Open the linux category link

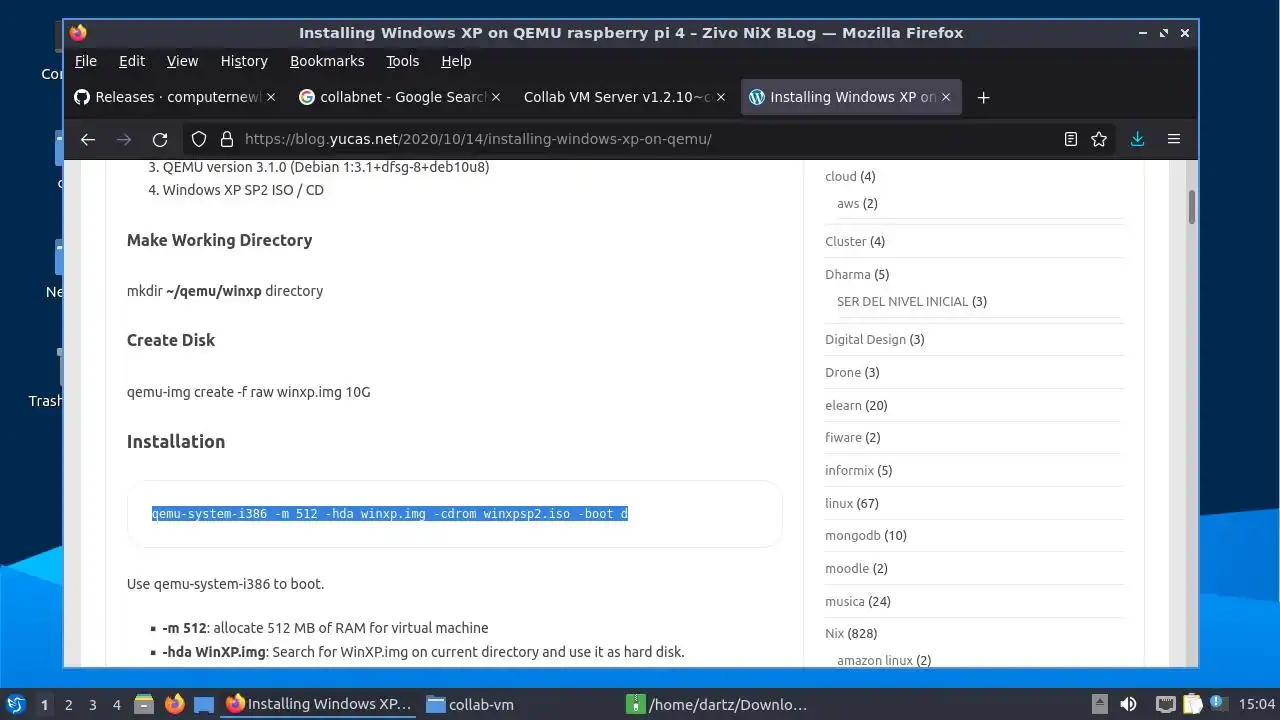tap(839, 503)
